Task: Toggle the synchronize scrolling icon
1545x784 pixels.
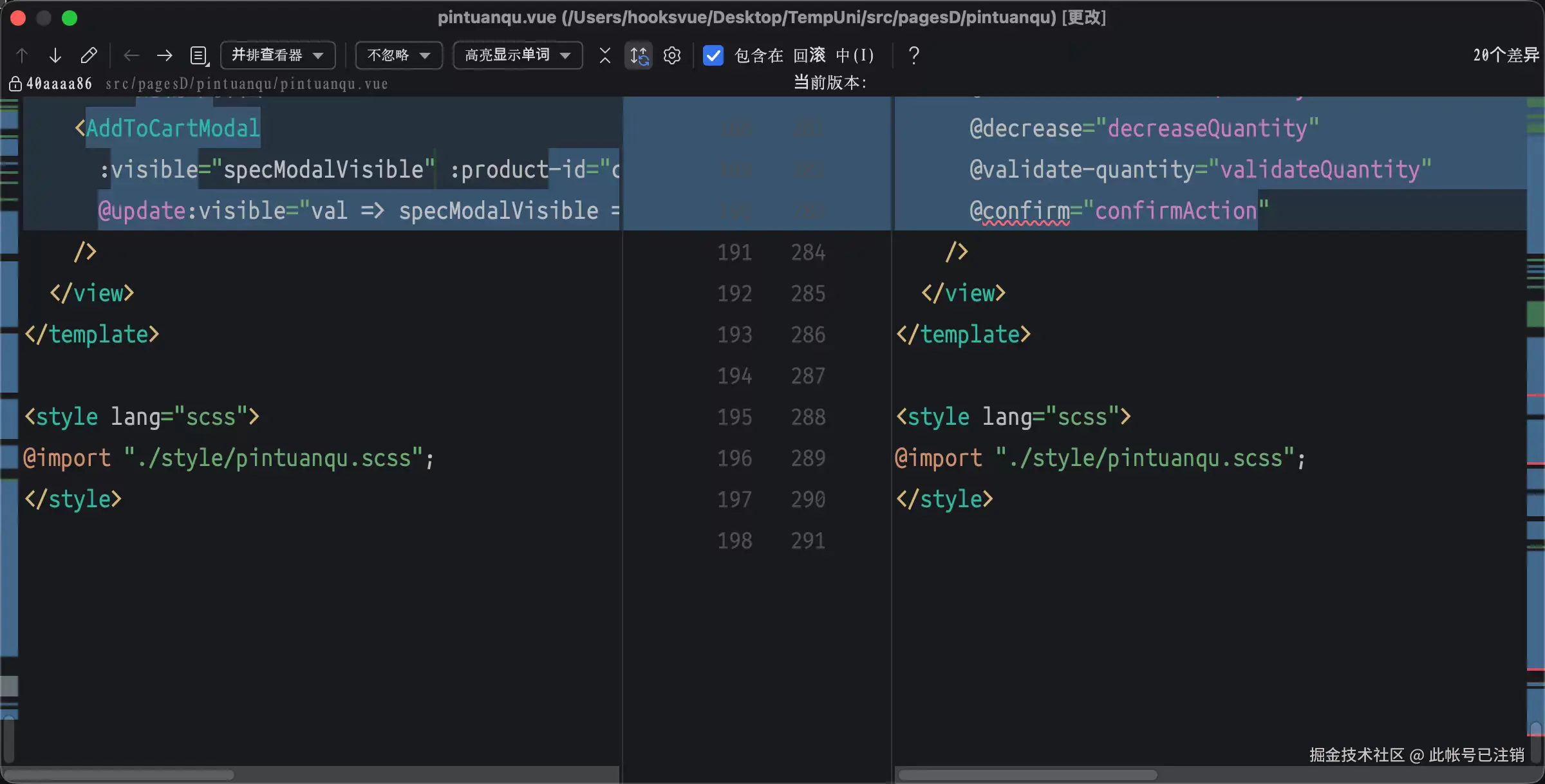Action: click(x=639, y=55)
